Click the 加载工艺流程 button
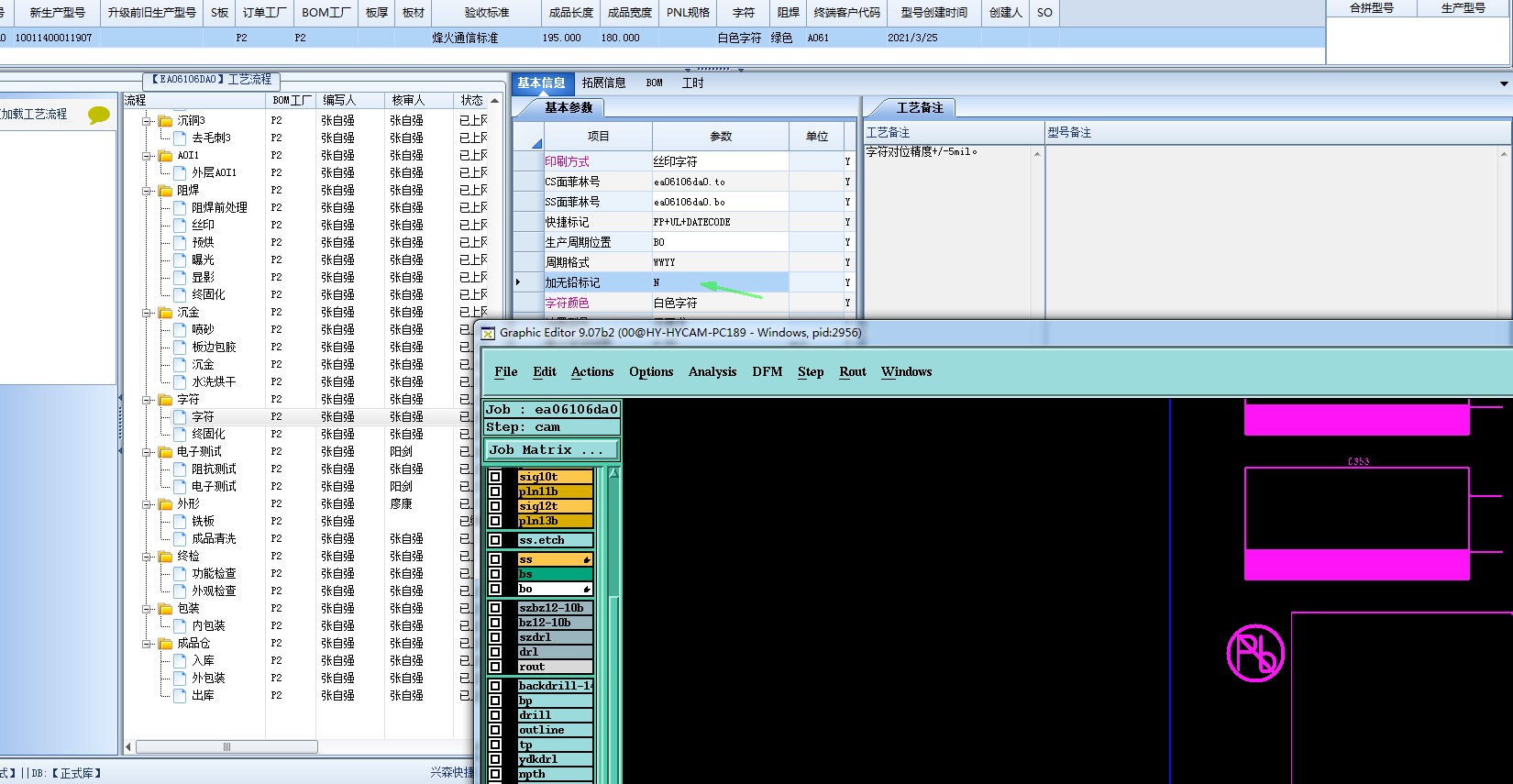 (35, 114)
